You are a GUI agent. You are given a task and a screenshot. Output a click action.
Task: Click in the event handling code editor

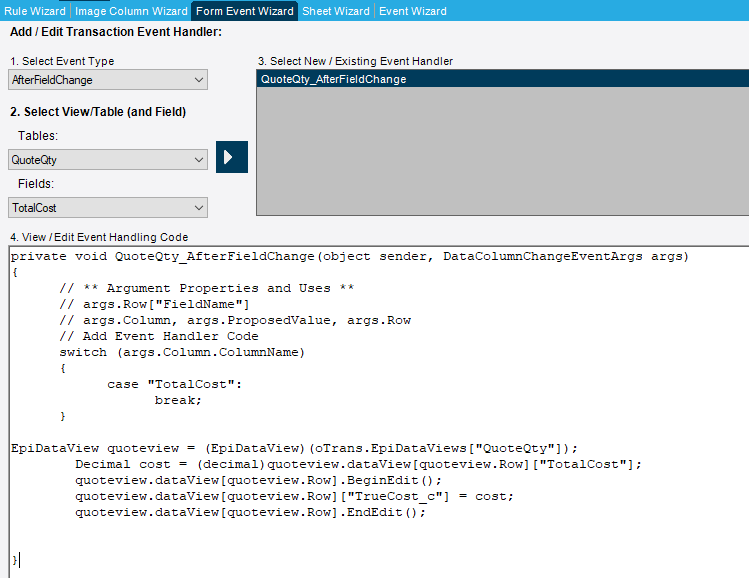(379, 412)
